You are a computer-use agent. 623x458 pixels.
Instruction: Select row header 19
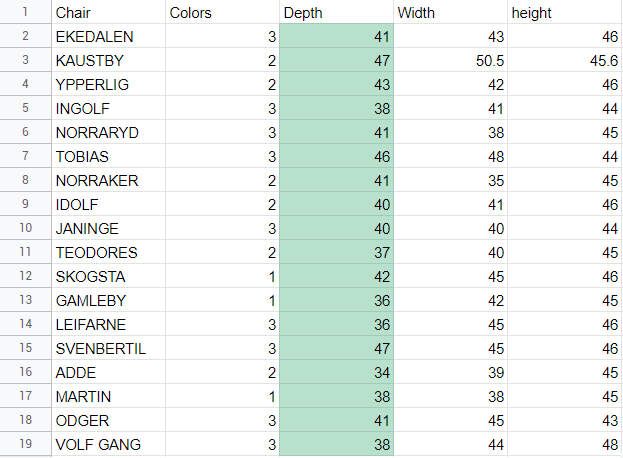point(25,444)
